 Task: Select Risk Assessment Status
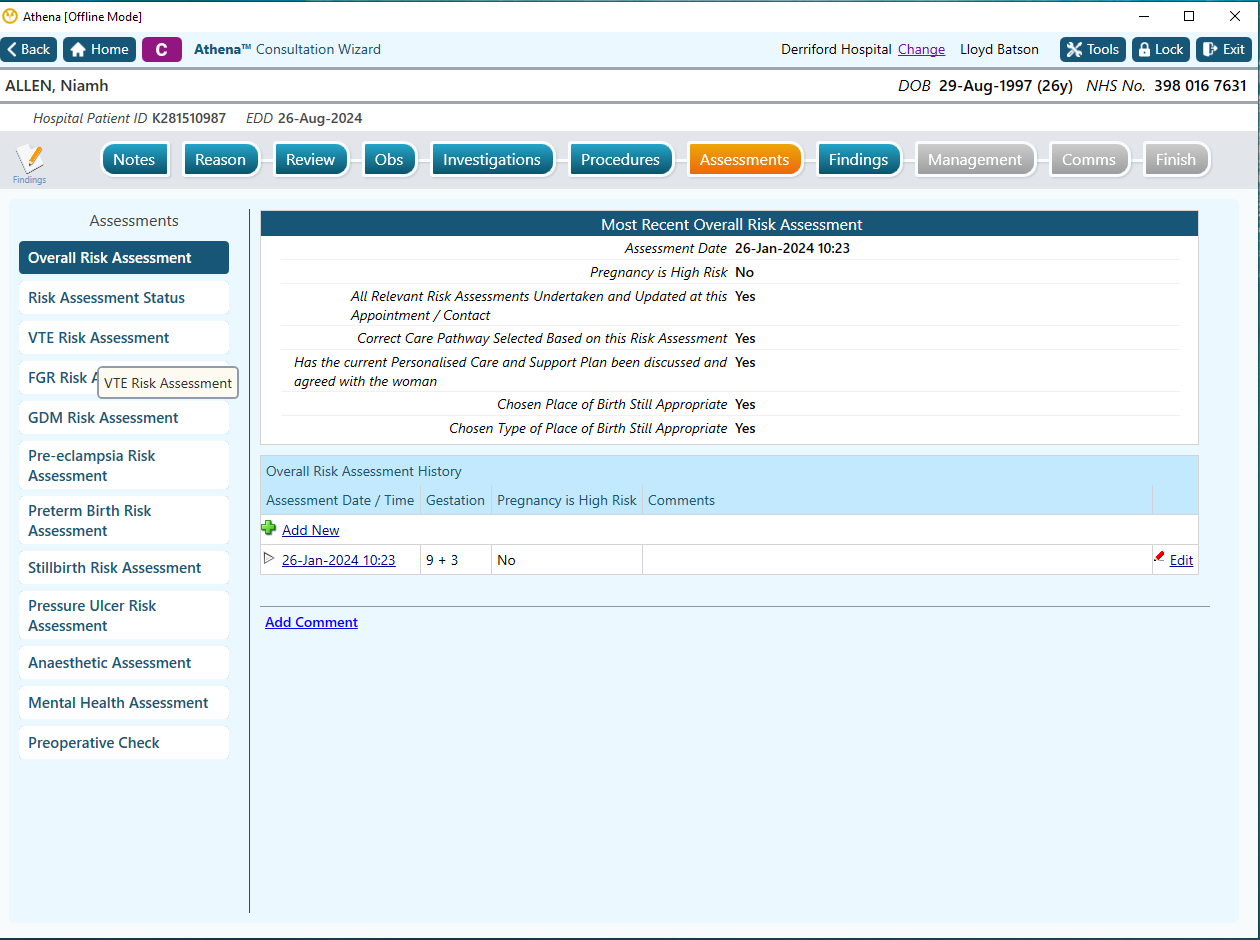124,298
